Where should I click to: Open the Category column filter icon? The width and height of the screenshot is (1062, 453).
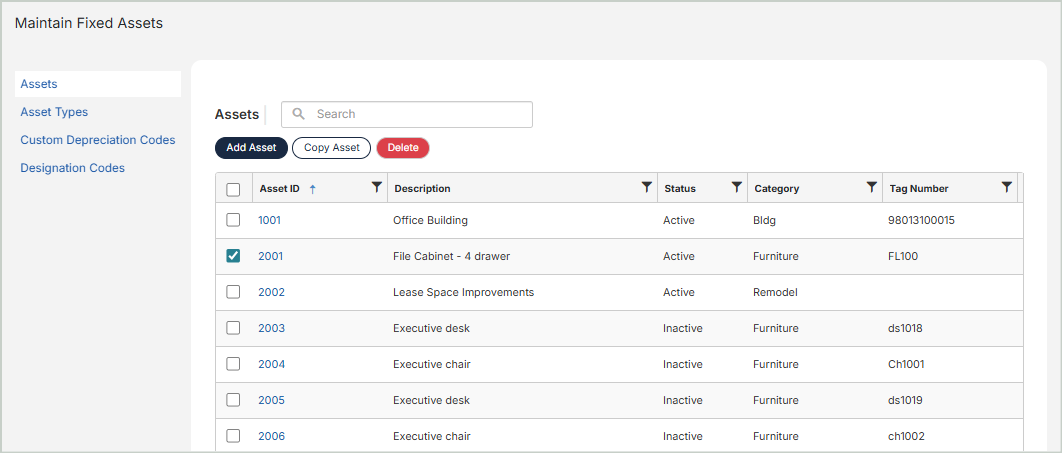click(x=871, y=187)
